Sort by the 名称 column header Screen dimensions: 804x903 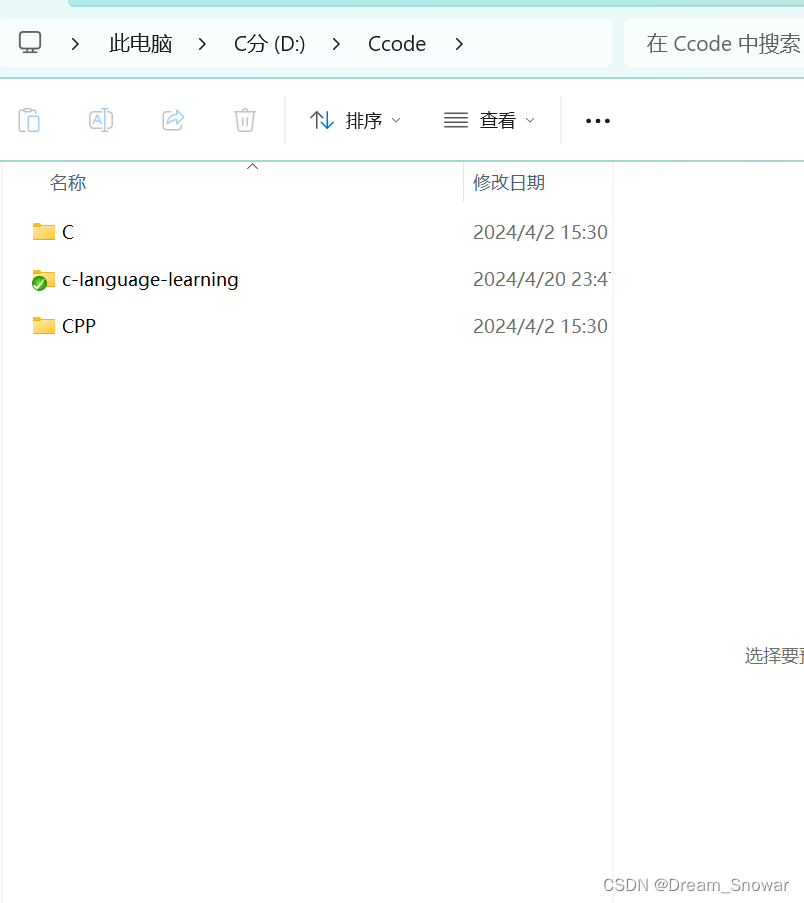[x=68, y=183]
